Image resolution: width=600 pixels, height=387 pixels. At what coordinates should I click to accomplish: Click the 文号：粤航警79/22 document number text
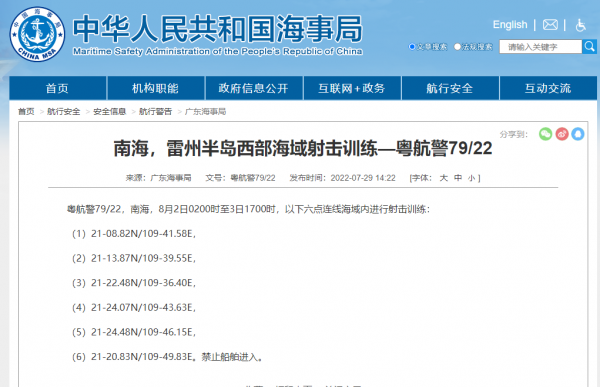[240, 178]
